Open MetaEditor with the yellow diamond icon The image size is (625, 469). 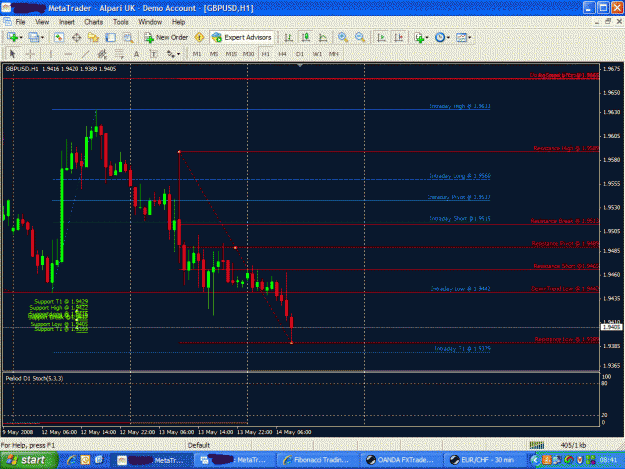pyautogui.click(x=199, y=37)
